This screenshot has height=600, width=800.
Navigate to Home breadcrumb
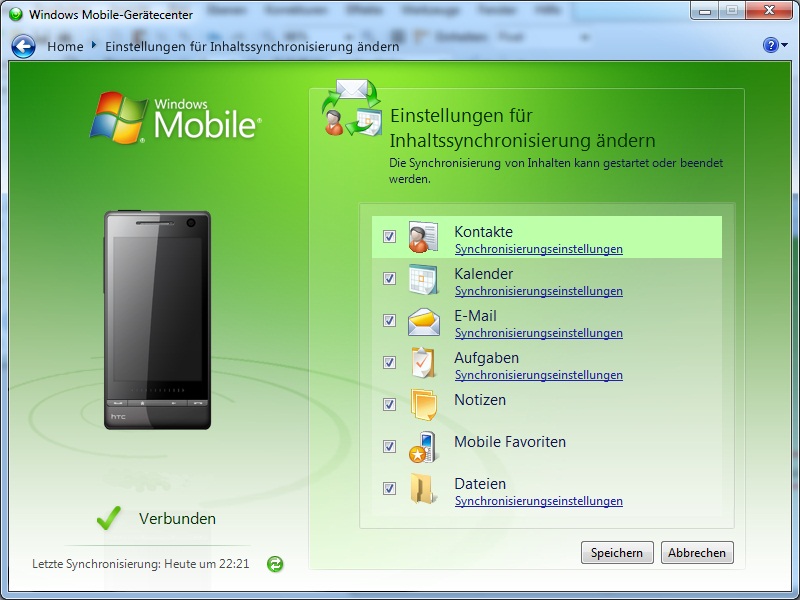coord(66,46)
